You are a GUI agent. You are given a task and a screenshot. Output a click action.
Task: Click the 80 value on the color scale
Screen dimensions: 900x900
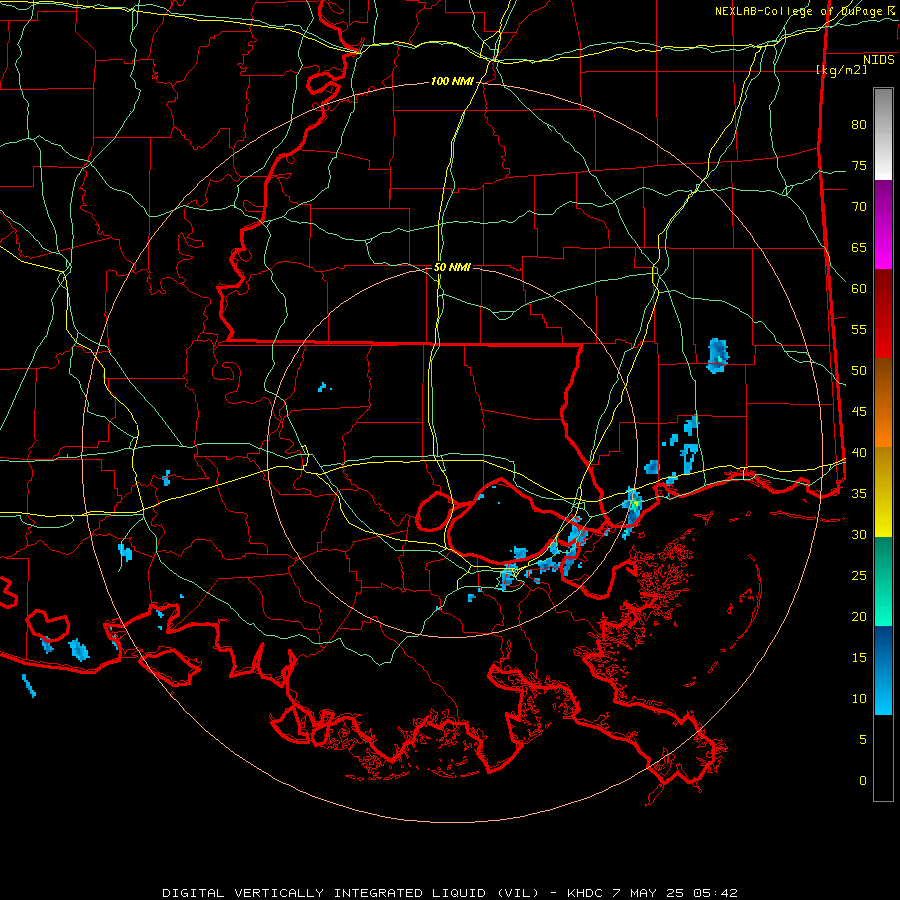[x=859, y=125]
